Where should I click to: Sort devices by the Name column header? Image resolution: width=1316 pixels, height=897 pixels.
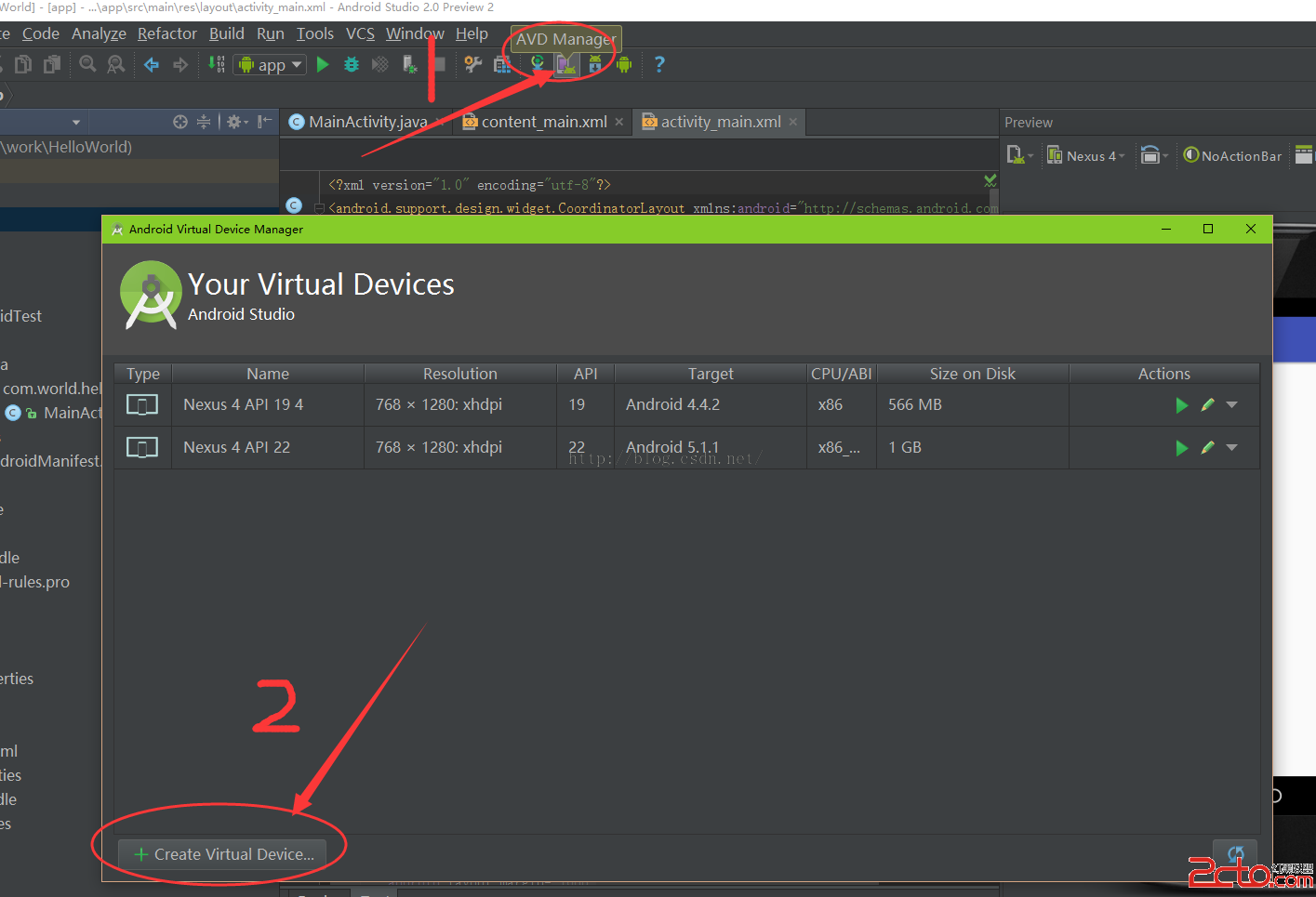click(268, 374)
